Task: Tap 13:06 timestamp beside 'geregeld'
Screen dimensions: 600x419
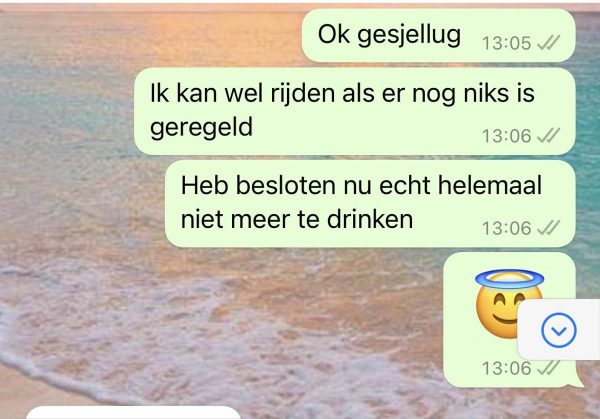Action: 506,136
